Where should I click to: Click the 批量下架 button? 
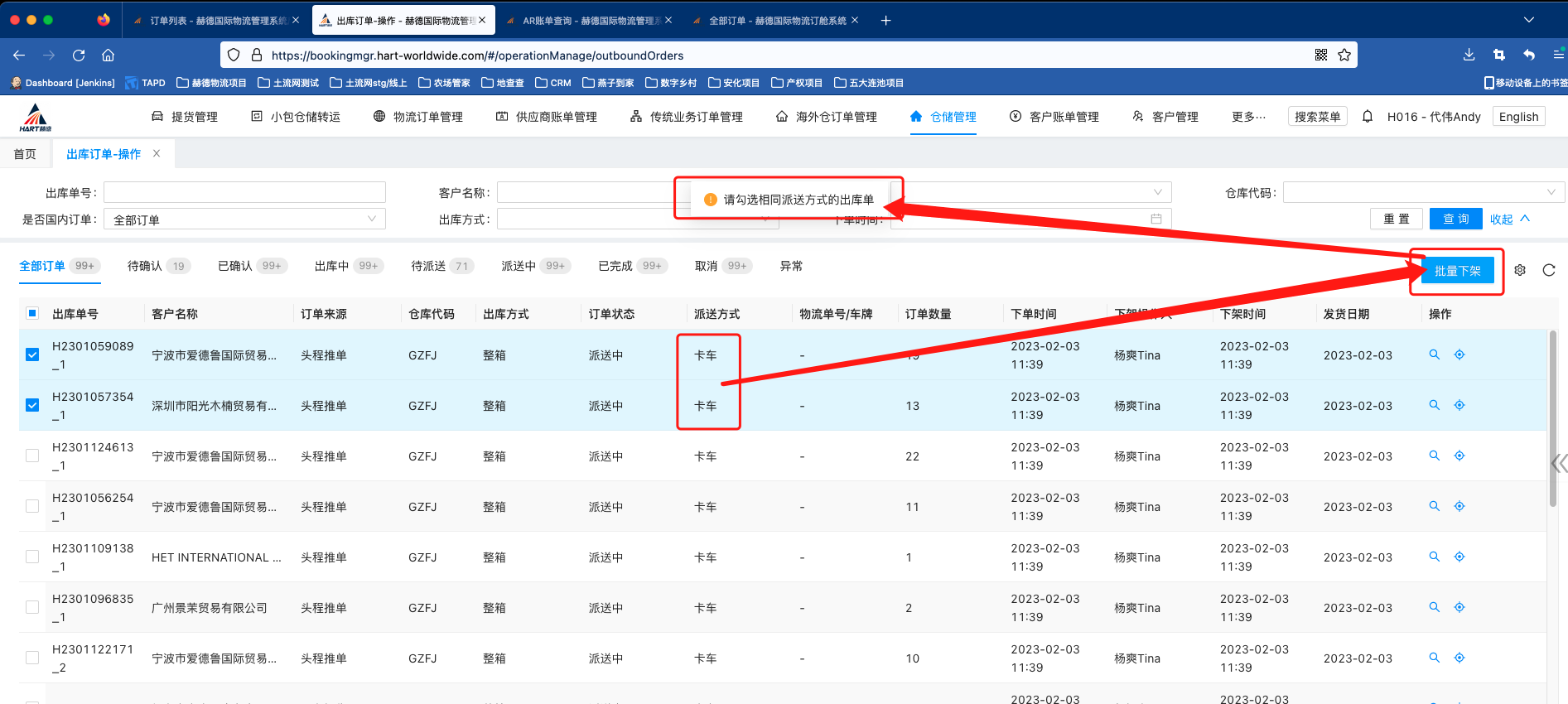tap(1457, 271)
